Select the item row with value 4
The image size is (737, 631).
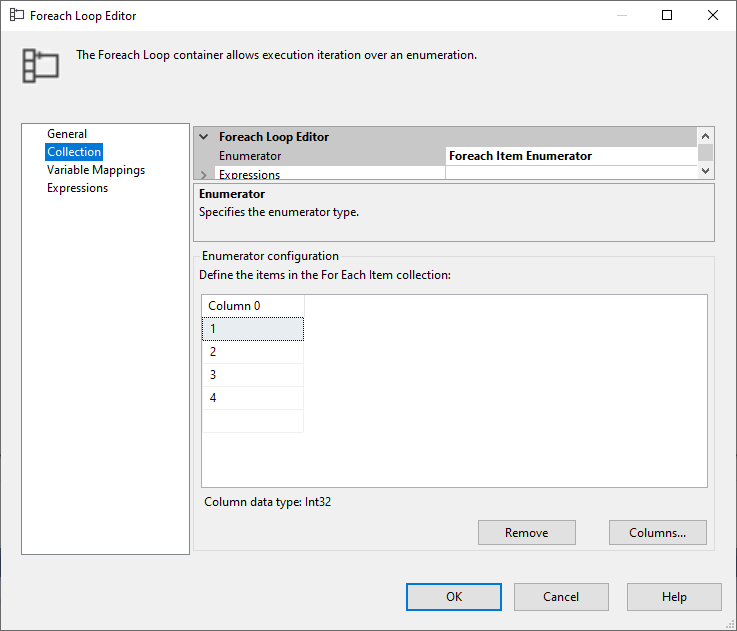click(252, 398)
